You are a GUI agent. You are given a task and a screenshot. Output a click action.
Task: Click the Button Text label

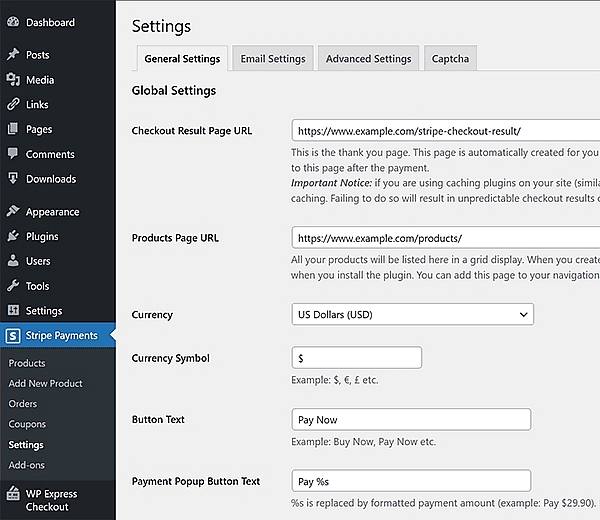pyautogui.click(x=158, y=419)
